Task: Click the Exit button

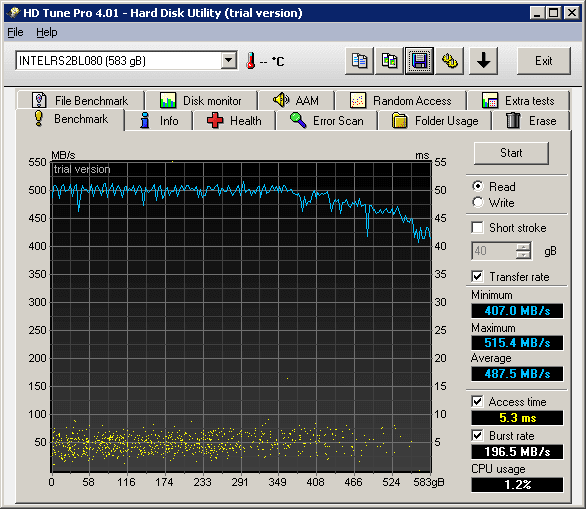Action: 544,61
